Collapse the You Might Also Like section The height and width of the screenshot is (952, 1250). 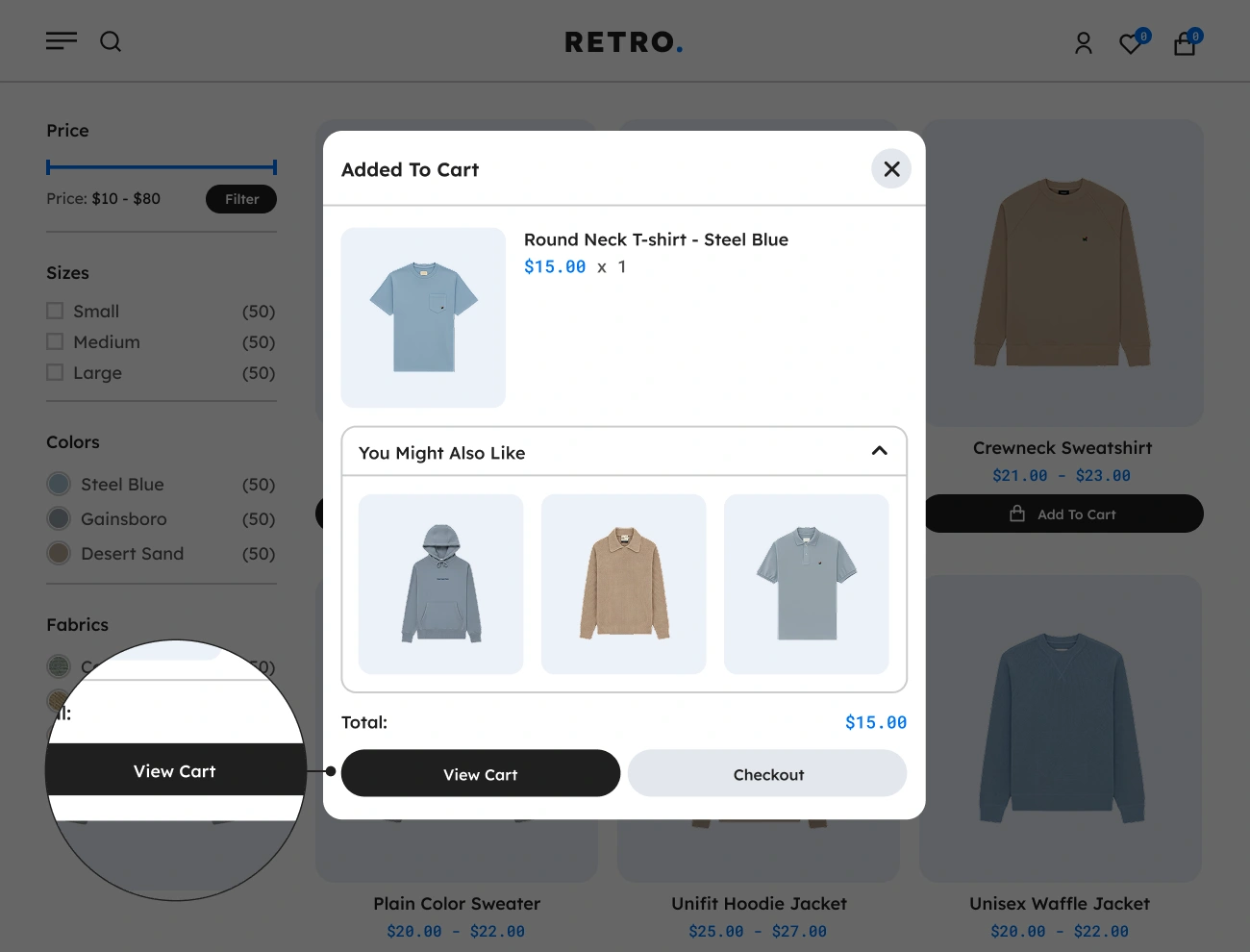879,451
